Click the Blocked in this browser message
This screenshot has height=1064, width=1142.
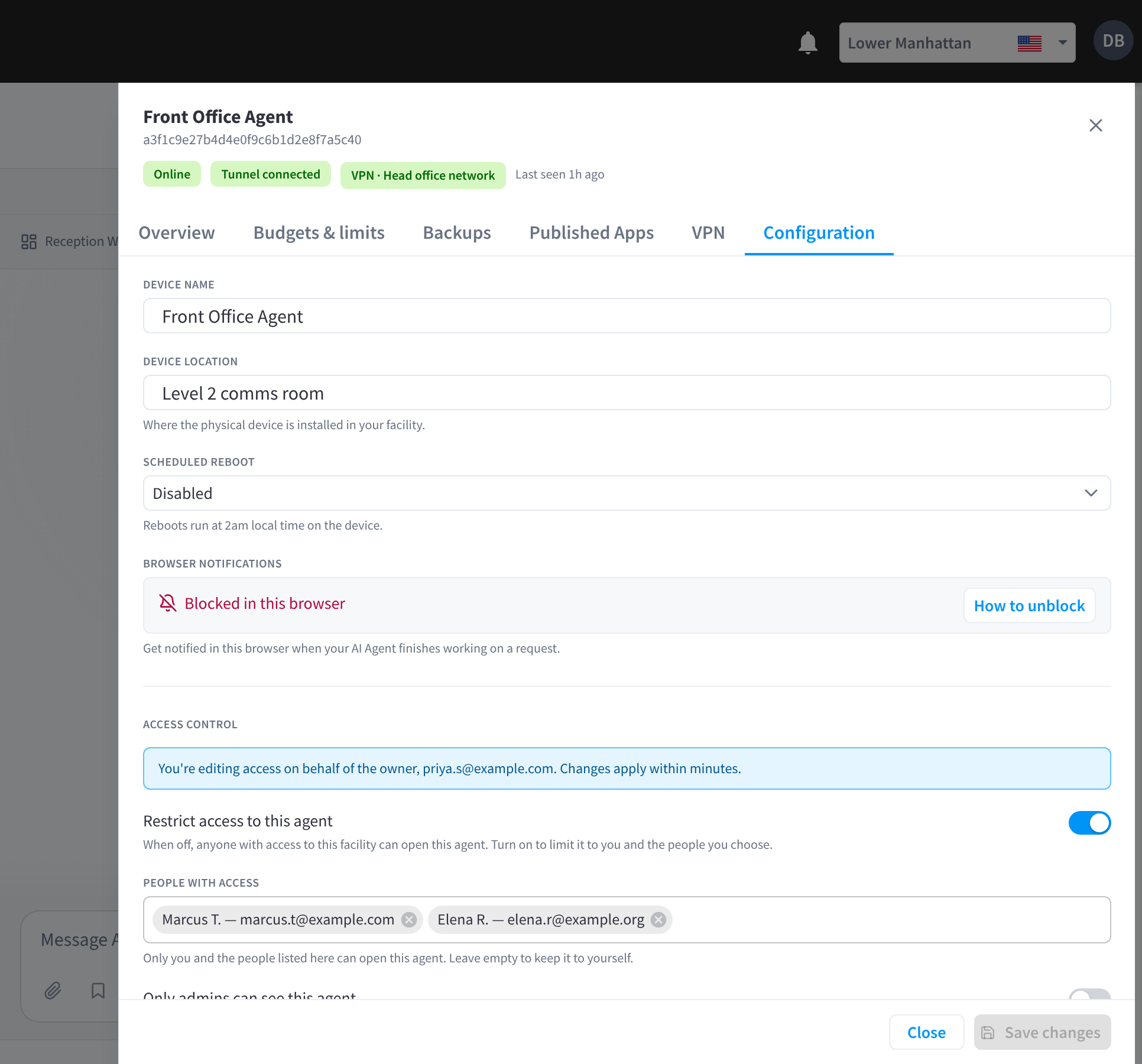click(x=264, y=603)
